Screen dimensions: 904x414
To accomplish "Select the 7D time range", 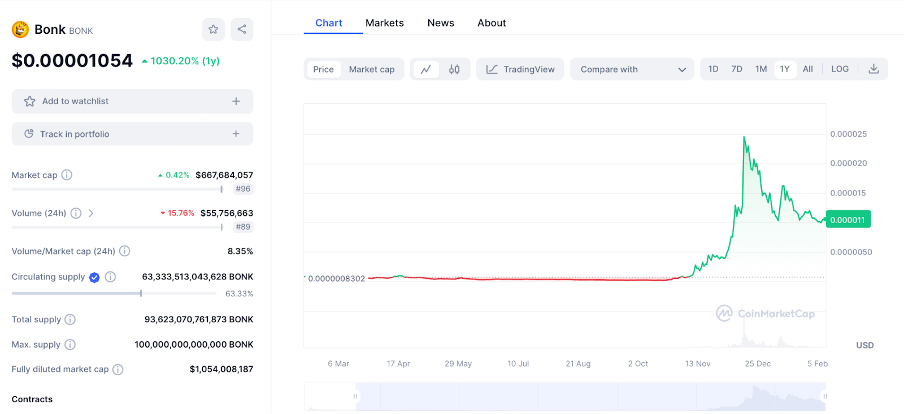I will point(737,69).
